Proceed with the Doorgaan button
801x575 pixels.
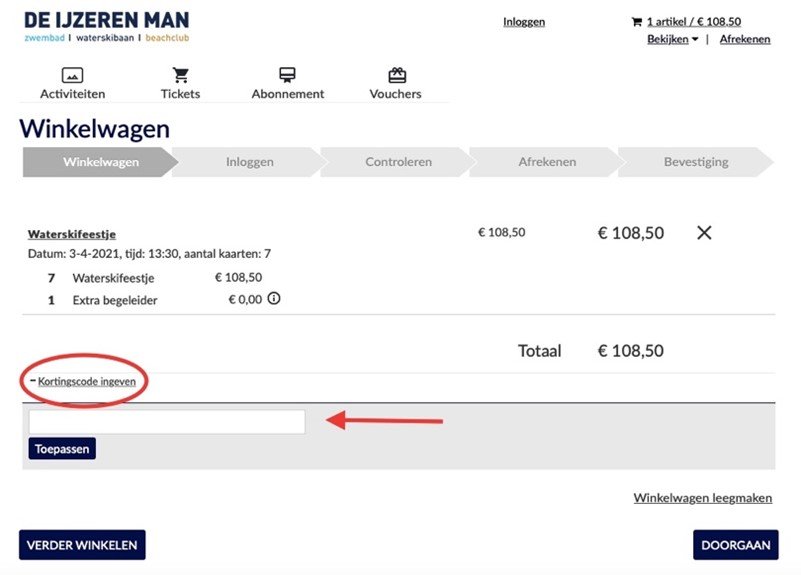(x=736, y=545)
